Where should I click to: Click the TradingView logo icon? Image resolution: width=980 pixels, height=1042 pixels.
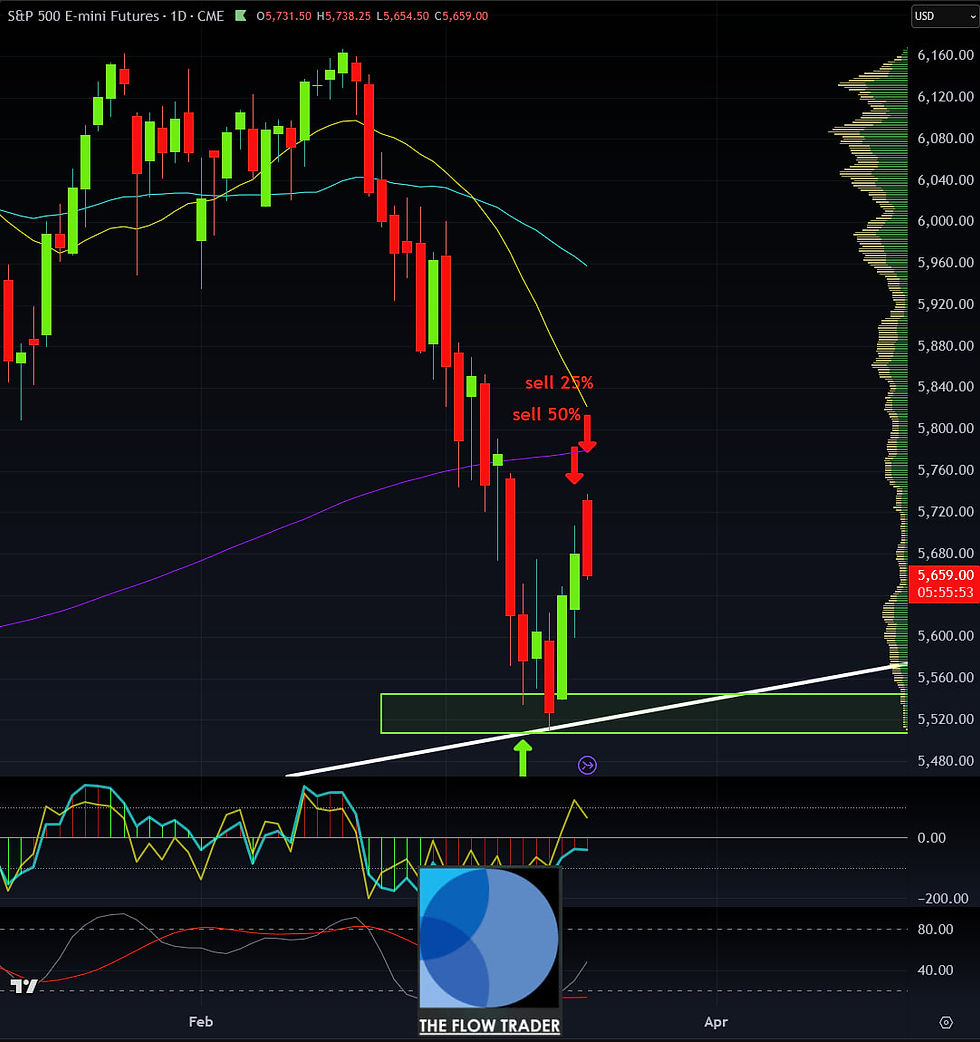point(24,986)
